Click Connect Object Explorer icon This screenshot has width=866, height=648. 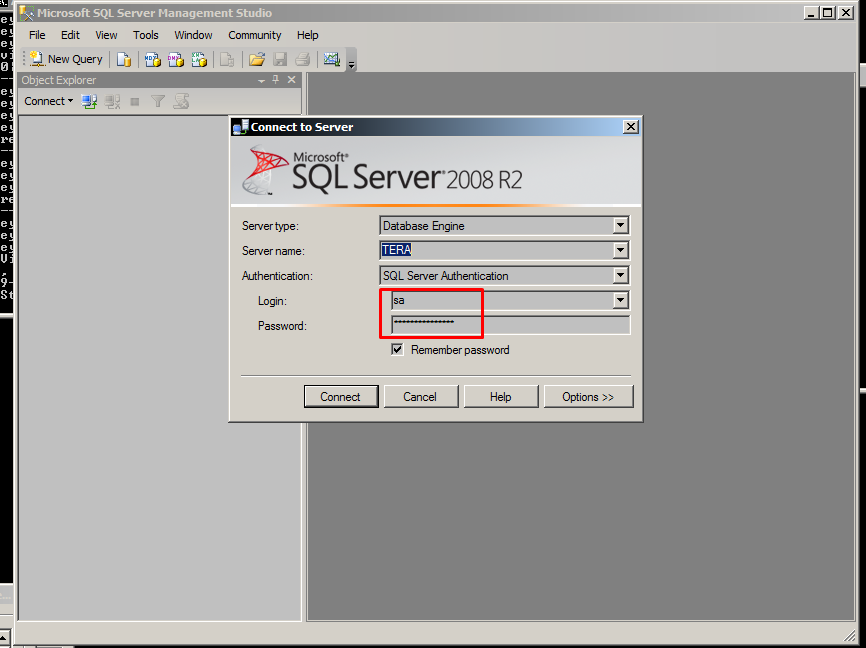(x=89, y=101)
